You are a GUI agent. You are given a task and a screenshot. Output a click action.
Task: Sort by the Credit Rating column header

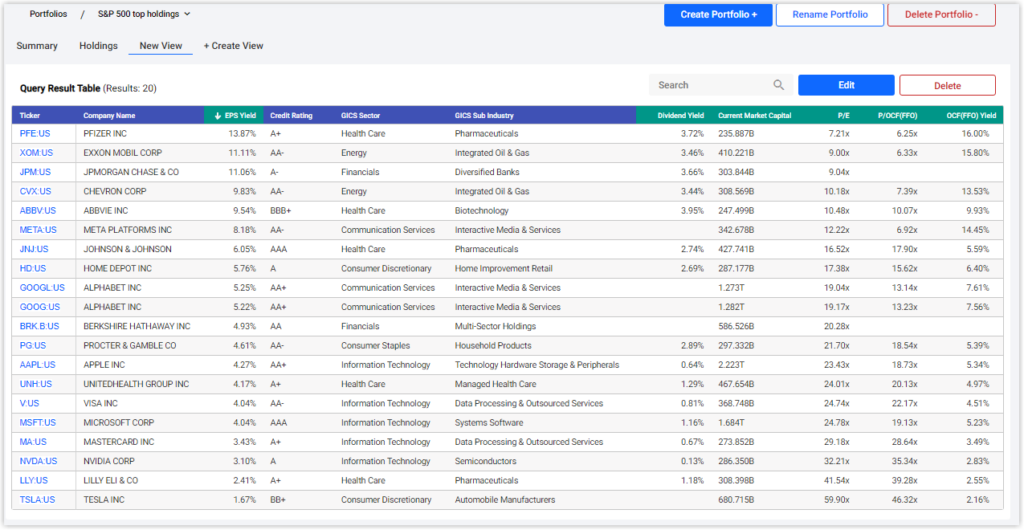[x=291, y=116]
